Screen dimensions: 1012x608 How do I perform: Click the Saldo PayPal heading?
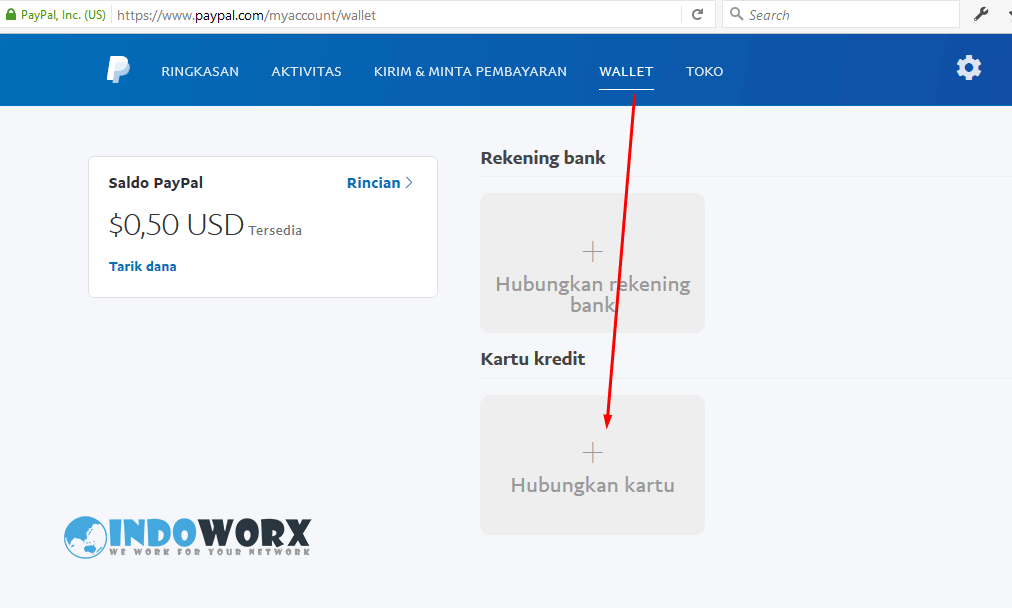tap(156, 183)
